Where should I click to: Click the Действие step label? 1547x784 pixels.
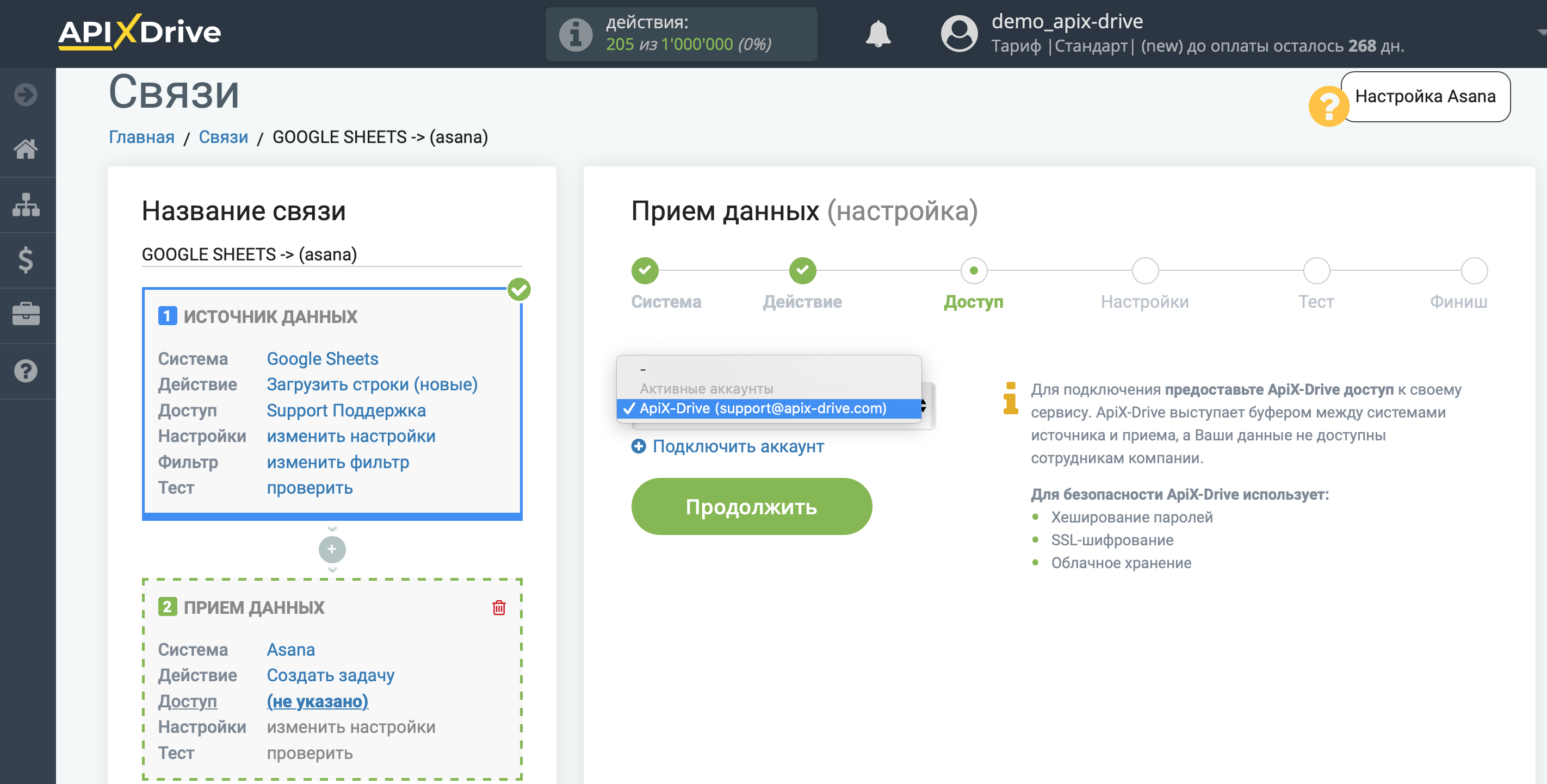click(x=802, y=301)
